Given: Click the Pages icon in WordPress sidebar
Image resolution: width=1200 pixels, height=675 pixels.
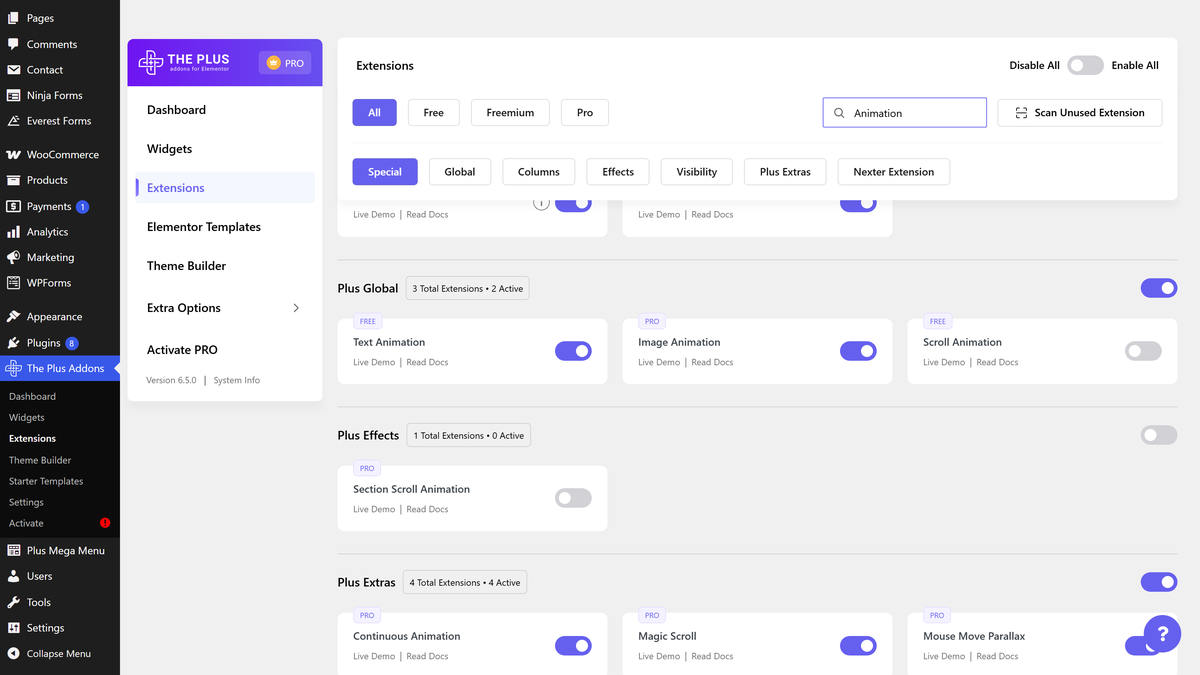Looking at the screenshot, I should (x=13, y=18).
